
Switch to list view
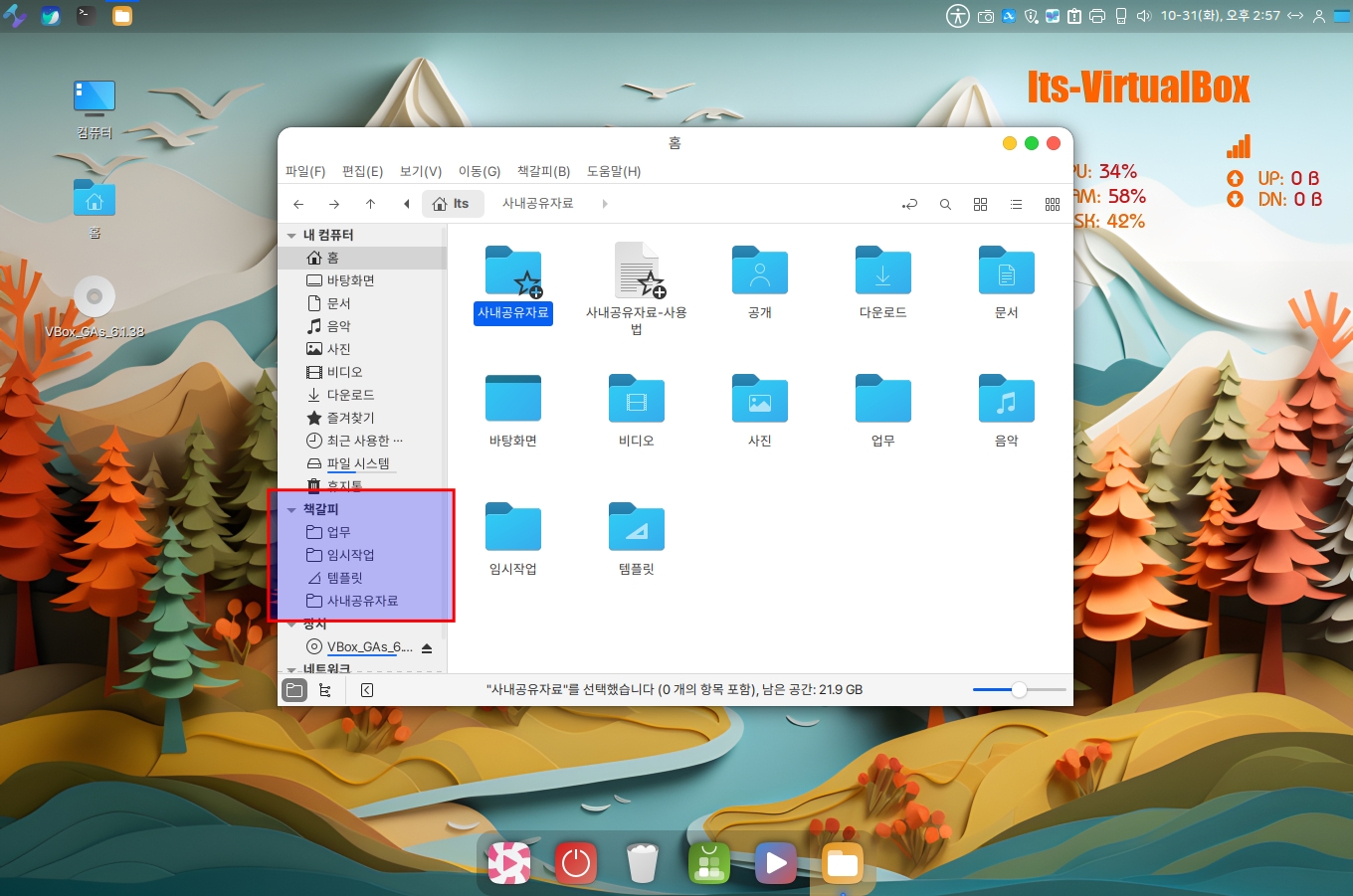pyautogui.click(x=1016, y=204)
